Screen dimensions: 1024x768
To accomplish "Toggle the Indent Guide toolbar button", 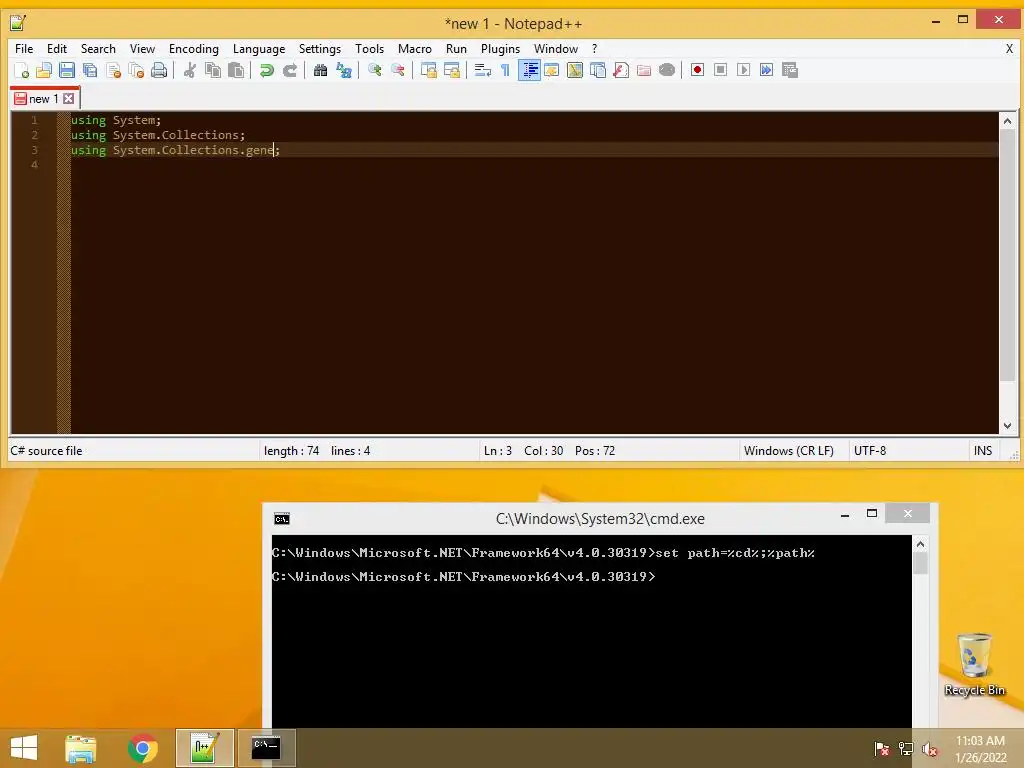I will (529, 71).
